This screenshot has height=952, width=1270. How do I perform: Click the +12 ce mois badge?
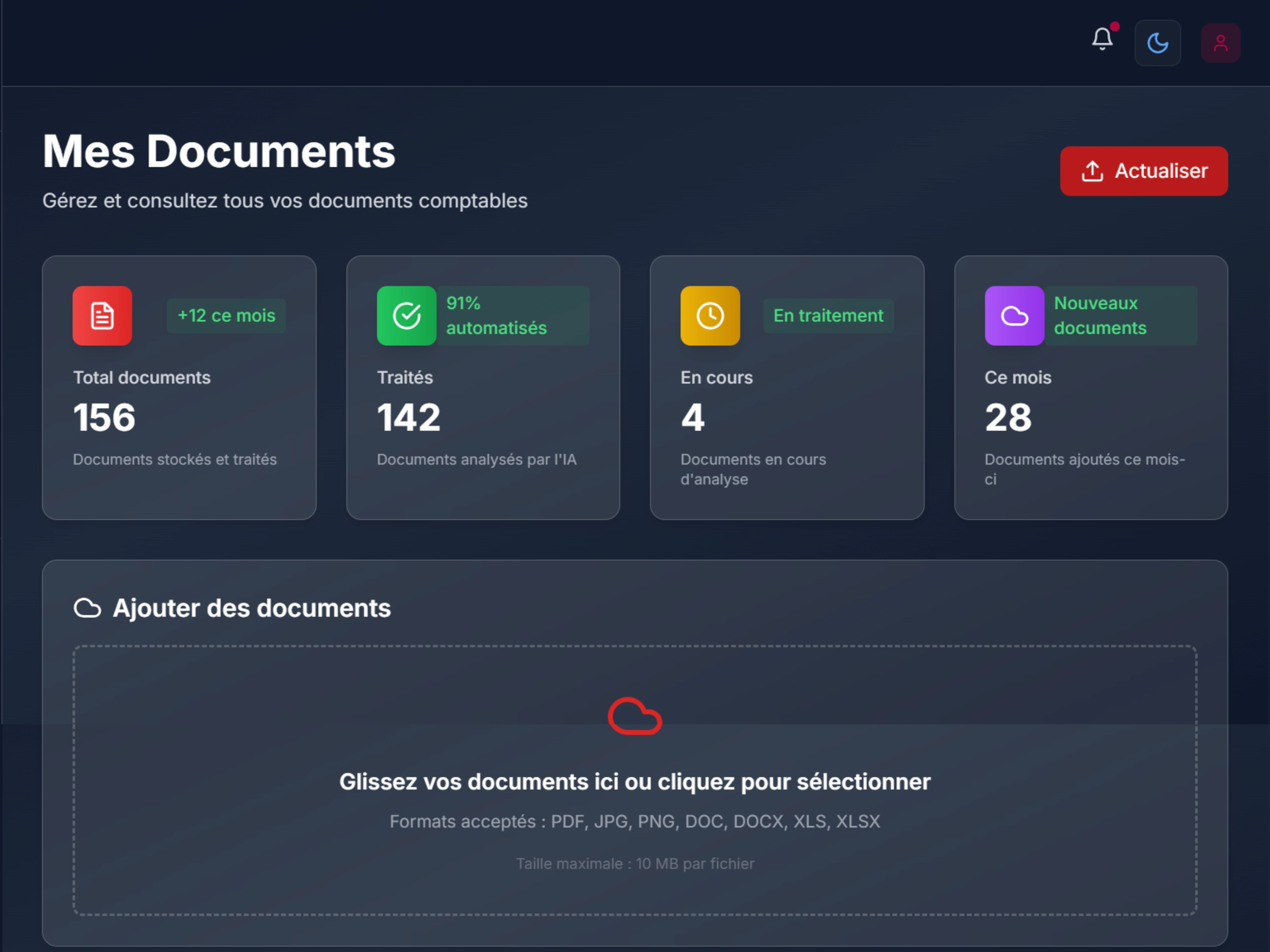click(x=226, y=316)
